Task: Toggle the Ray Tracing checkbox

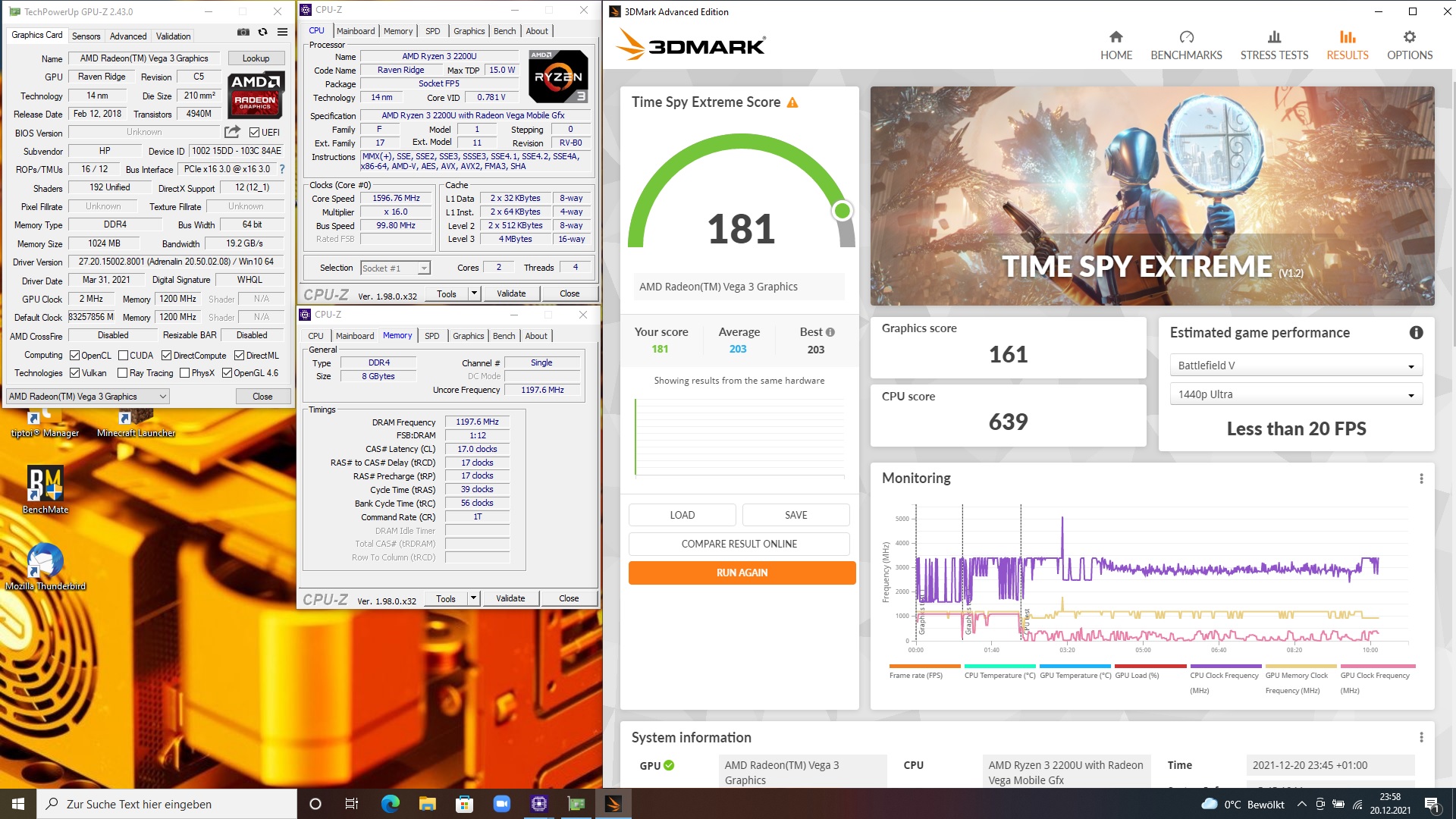Action: (122, 373)
